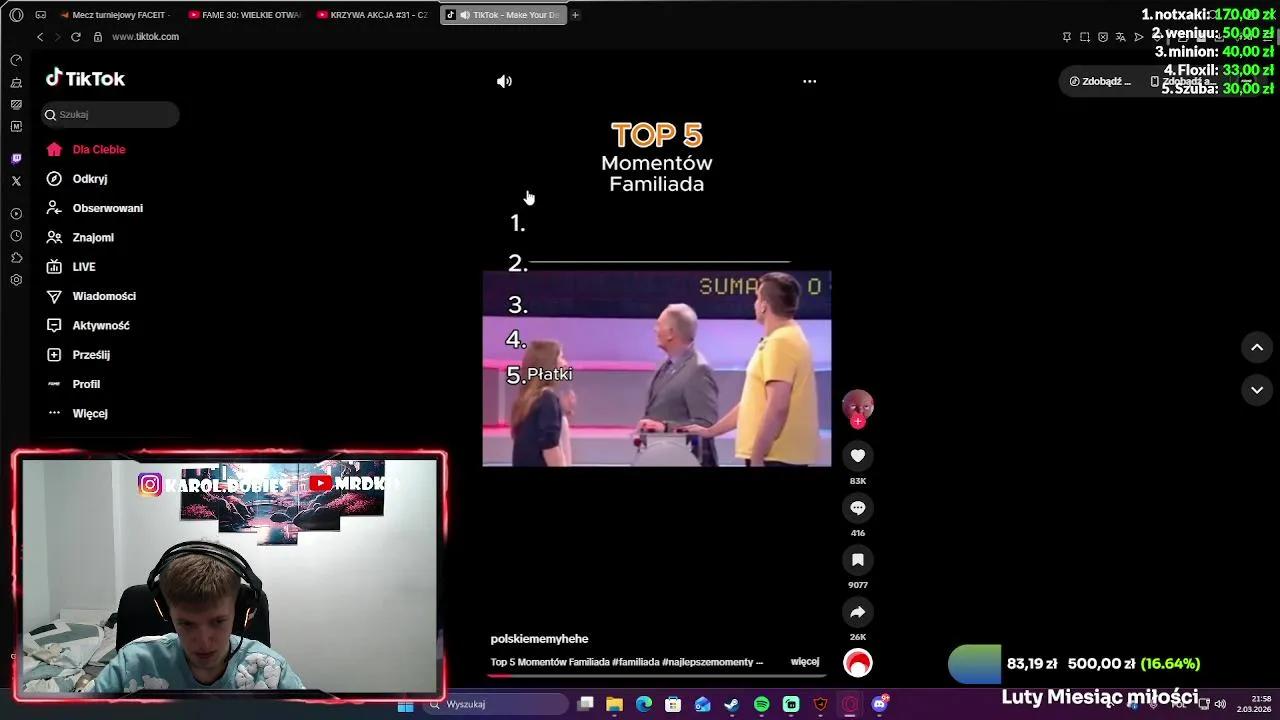Follow the creator via plus avatar
The width and height of the screenshot is (1280, 720).
[858, 421]
